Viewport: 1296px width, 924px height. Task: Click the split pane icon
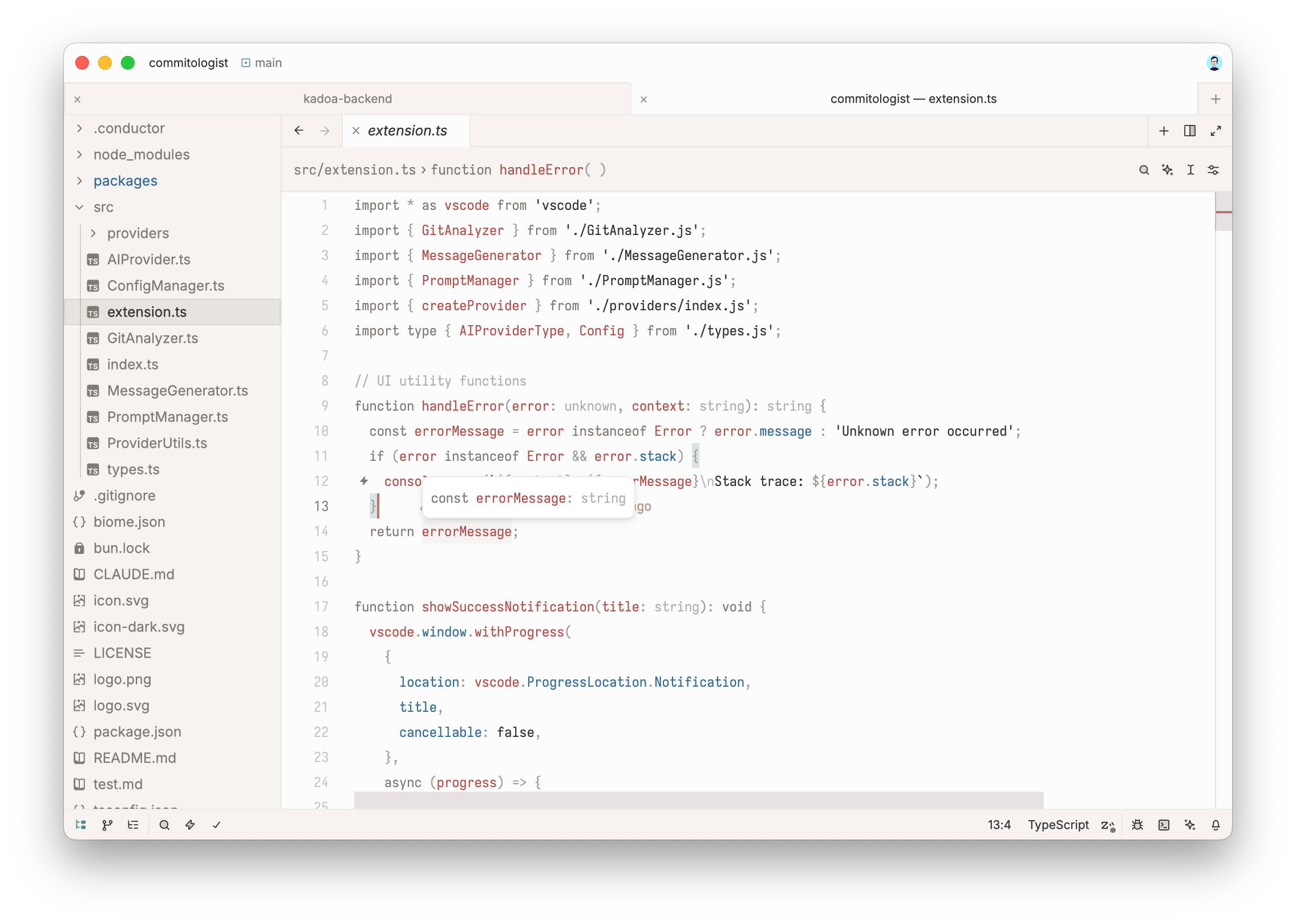(x=1190, y=131)
